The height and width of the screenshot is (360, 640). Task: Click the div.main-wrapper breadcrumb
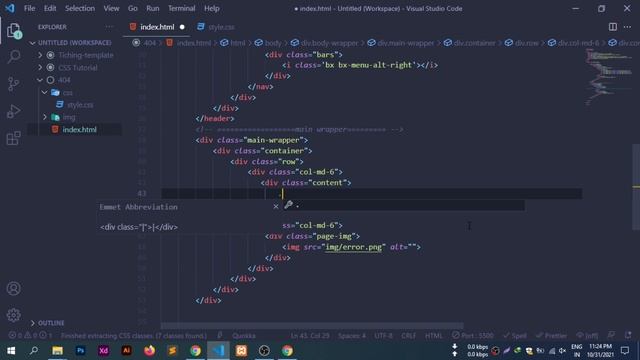tap(401, 43)
